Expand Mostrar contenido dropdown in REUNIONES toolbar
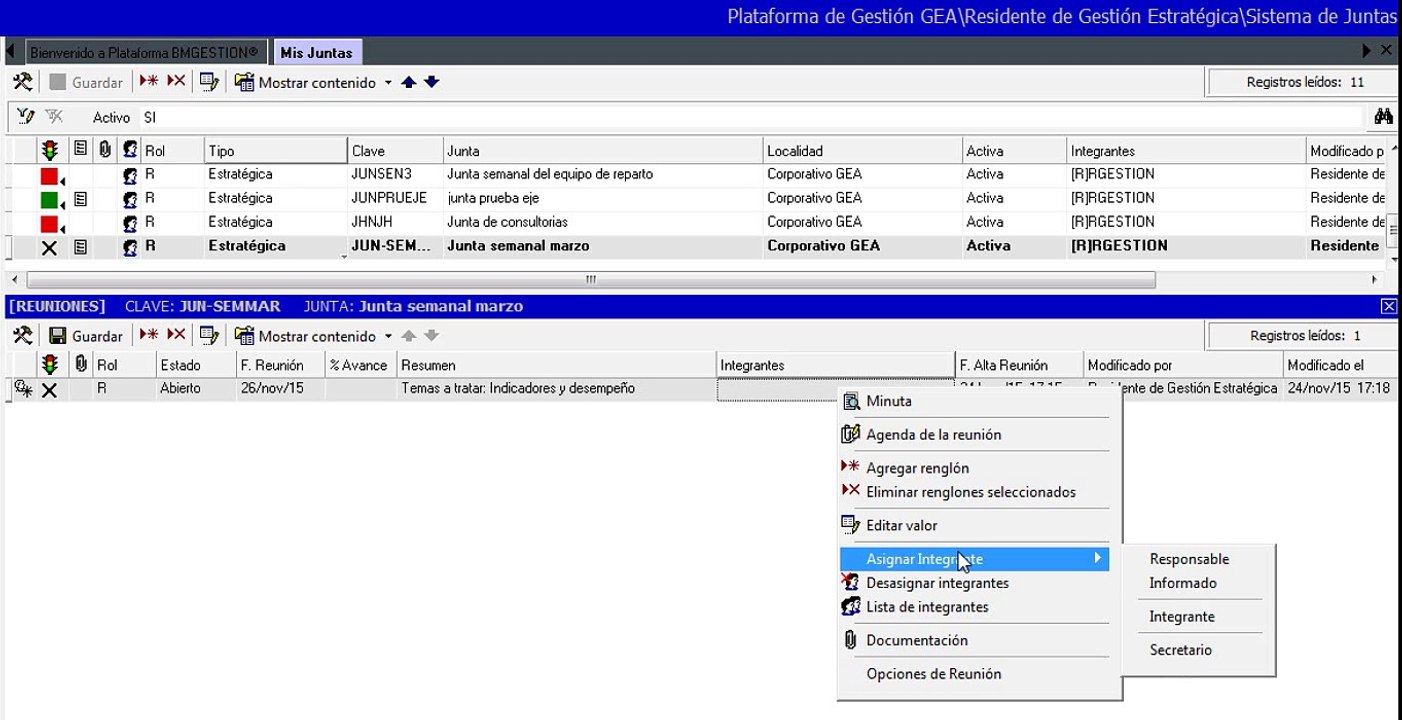The width and height of the screenshot is (1402, 720). coord(388,337)
